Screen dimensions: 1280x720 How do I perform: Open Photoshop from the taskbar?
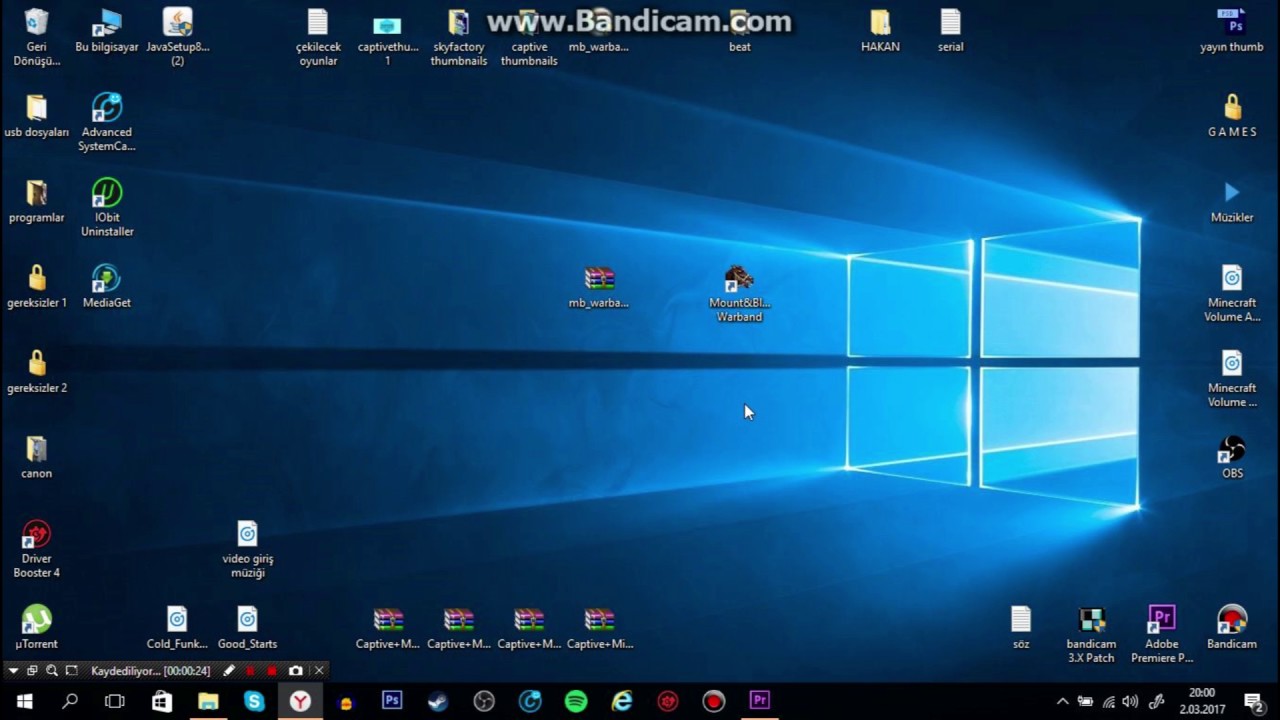[x=392, y=701]
